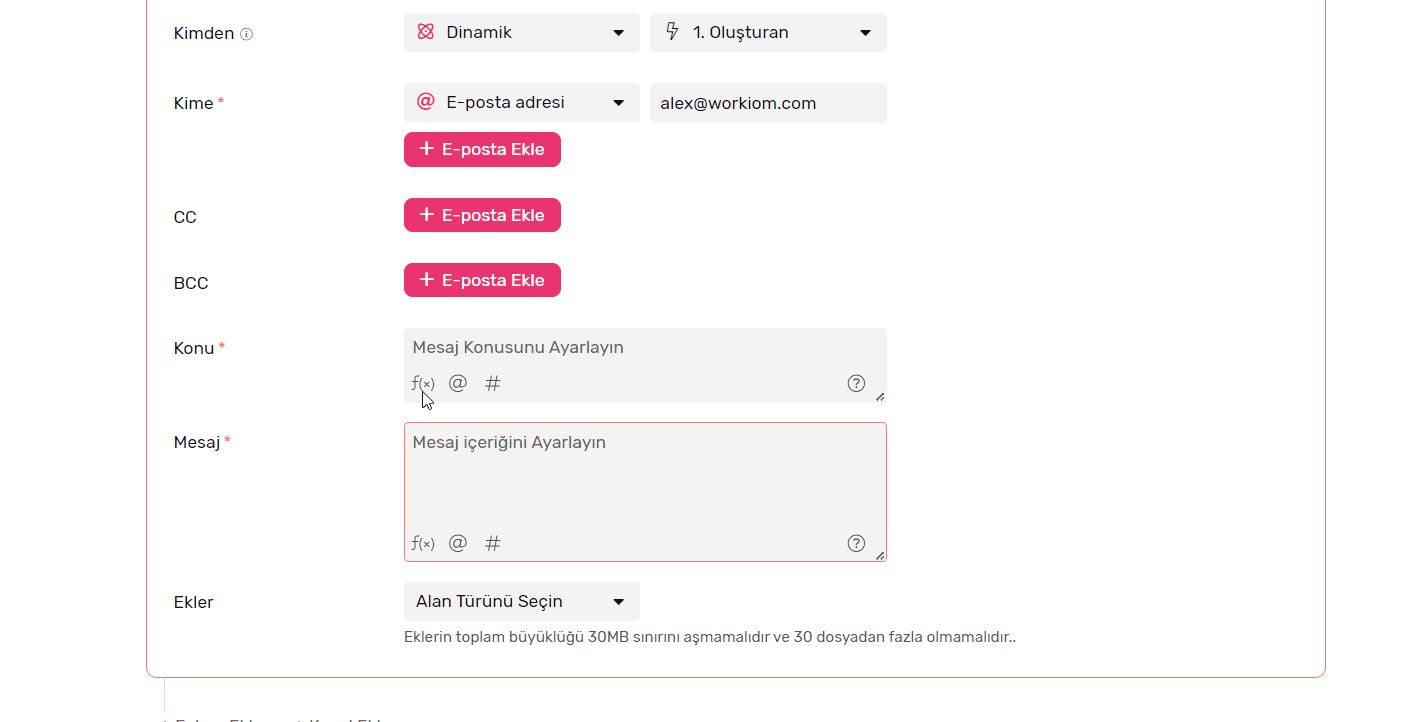Open the Dinamik sender type dropdown
Screen dimensions: 1425x722
(522, 32)
